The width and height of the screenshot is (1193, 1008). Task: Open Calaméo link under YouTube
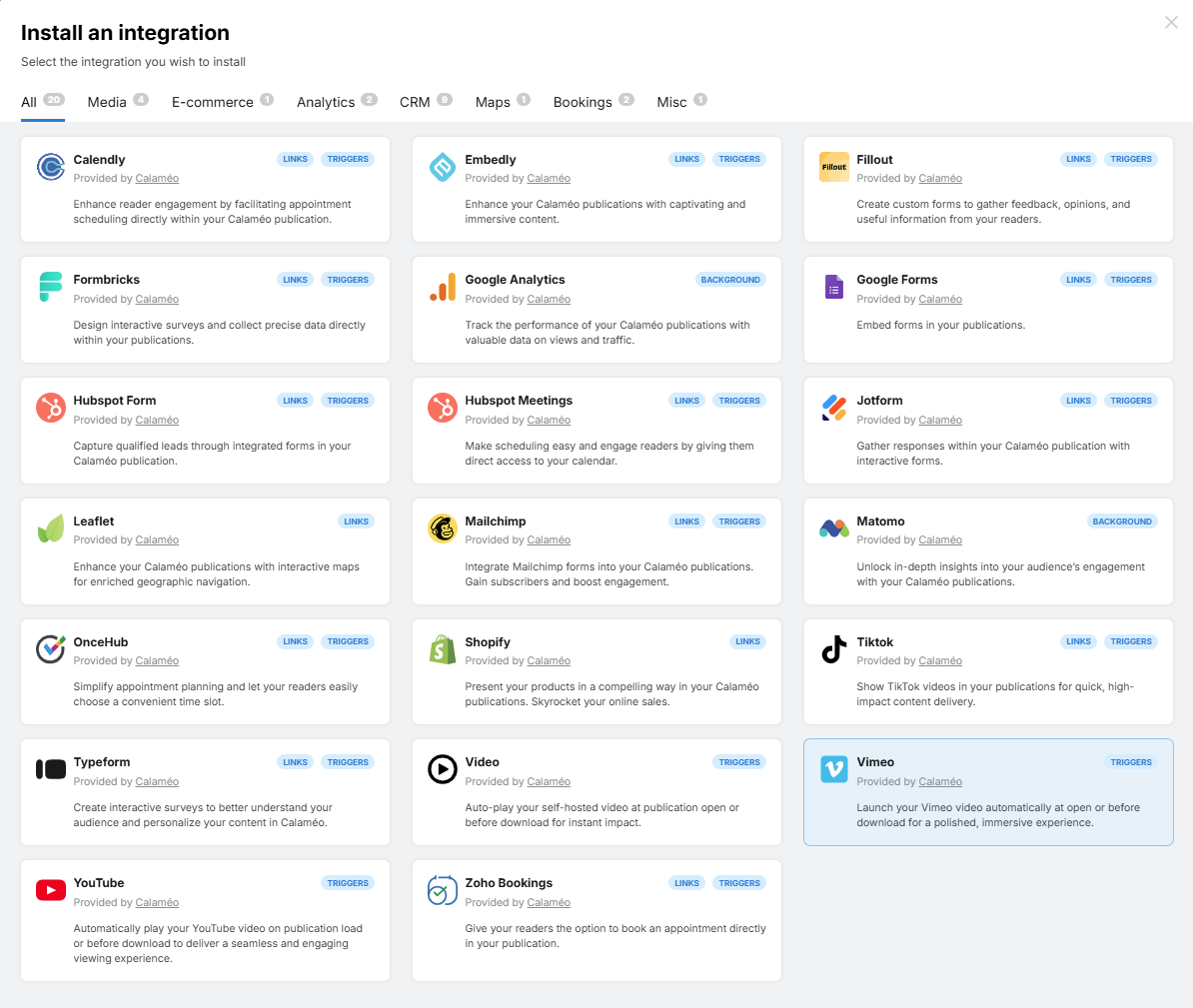pyautogui.click(x=157, y=902)
